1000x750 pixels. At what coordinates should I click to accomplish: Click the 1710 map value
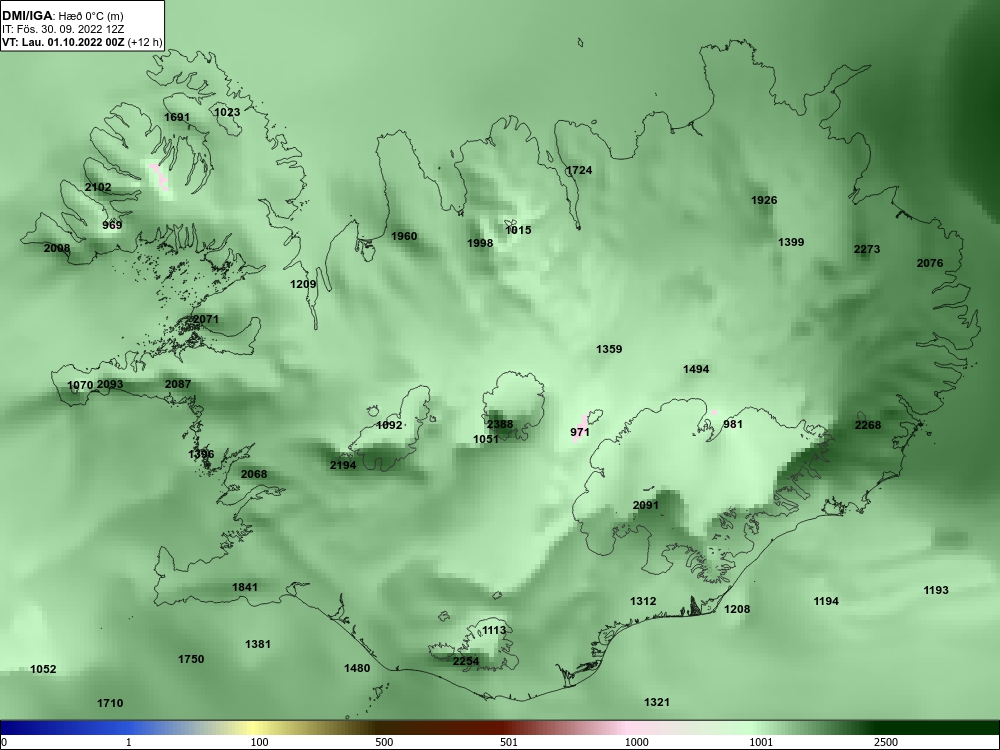[x=110, y=703]
